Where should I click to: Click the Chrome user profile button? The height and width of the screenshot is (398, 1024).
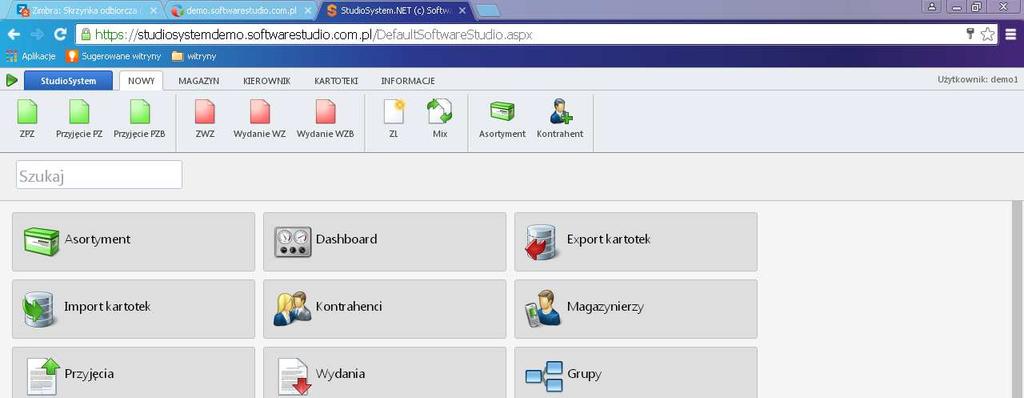click(932, 7)
